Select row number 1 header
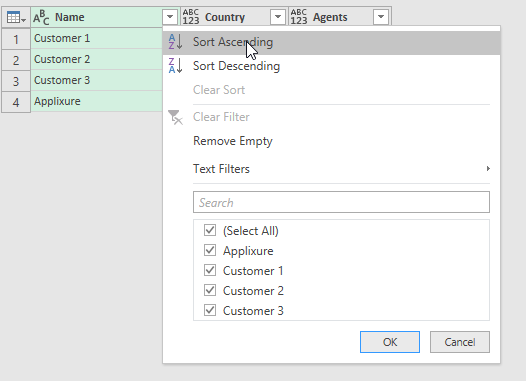Screen dimensions: 526x381 pyautogui.click(x=16, y=39)
